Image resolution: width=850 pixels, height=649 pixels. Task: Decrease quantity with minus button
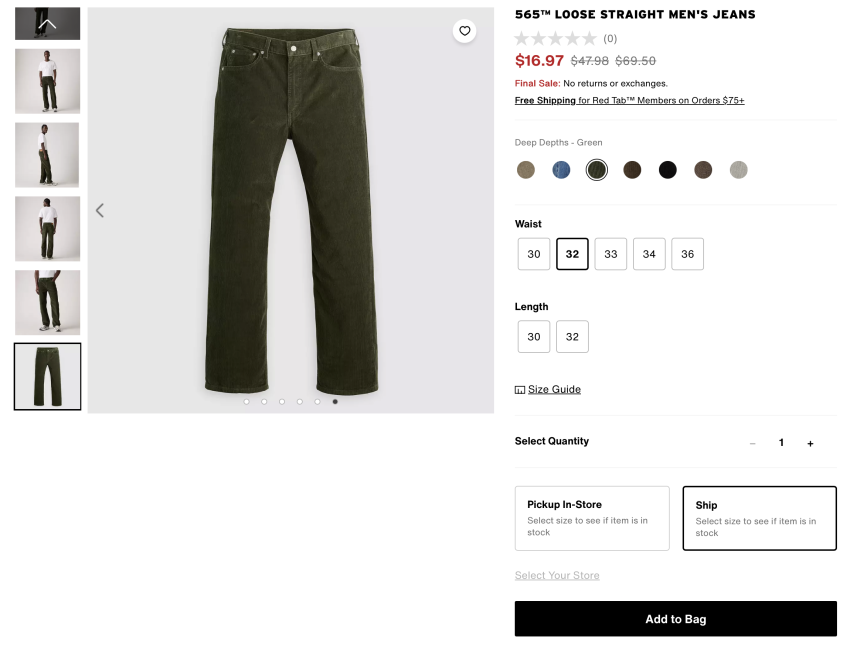753,443
